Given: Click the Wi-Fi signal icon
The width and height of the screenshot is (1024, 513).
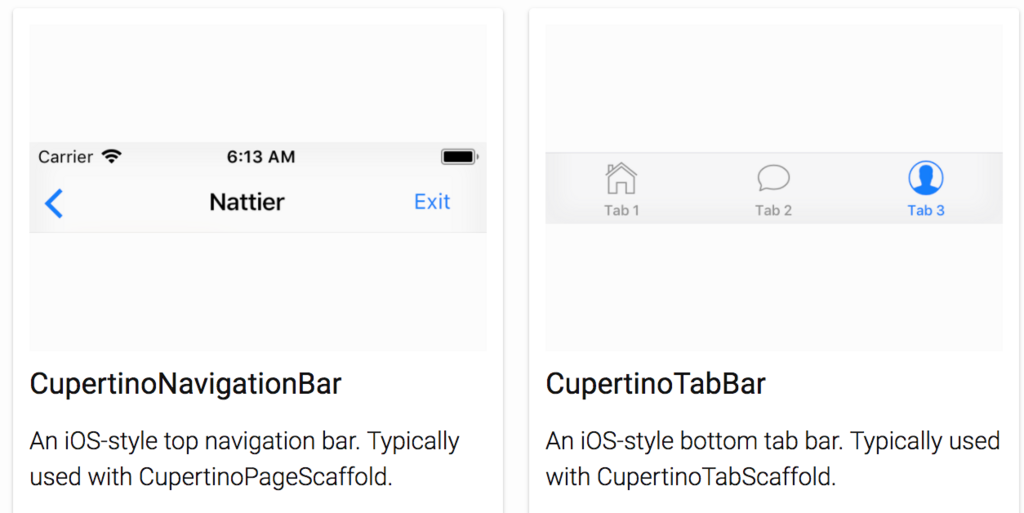Looking at the screenshot, I should coord(112,157).
